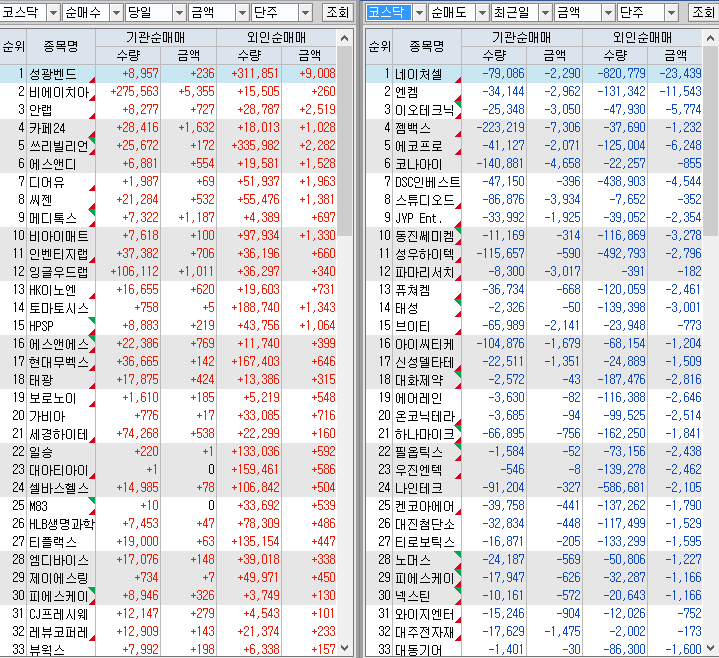Open the 단주 dropdown in left panel
Viewport: 719px width, 658px height.
click(x=305, y=12)
